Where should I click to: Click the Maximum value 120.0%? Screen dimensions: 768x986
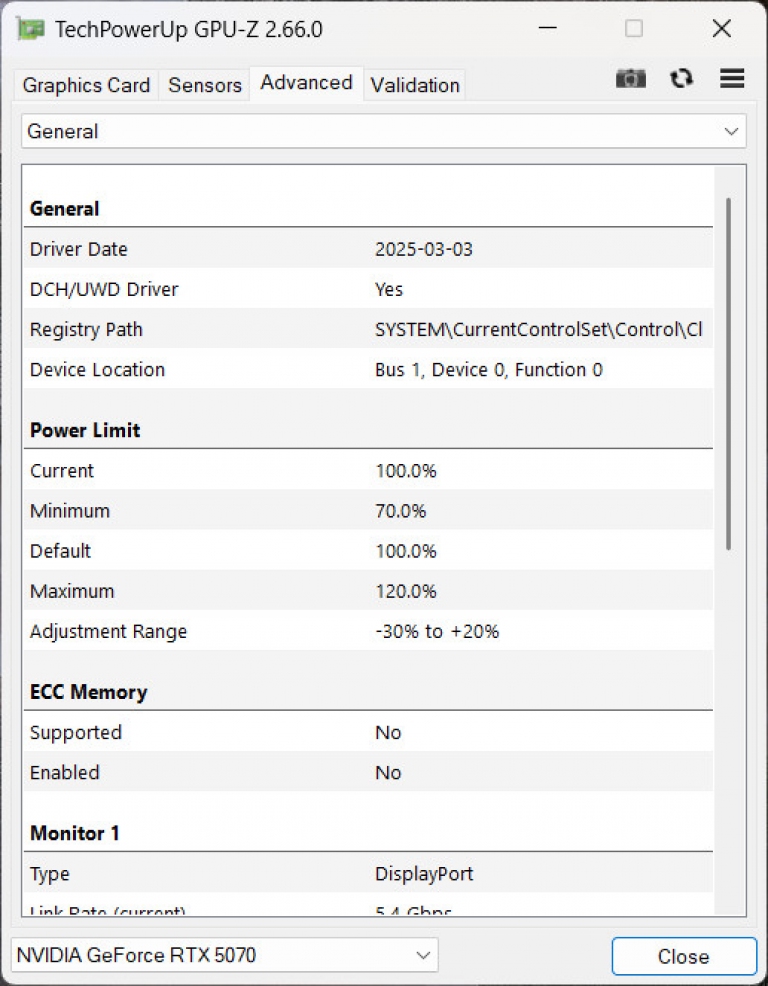(406, 592)
